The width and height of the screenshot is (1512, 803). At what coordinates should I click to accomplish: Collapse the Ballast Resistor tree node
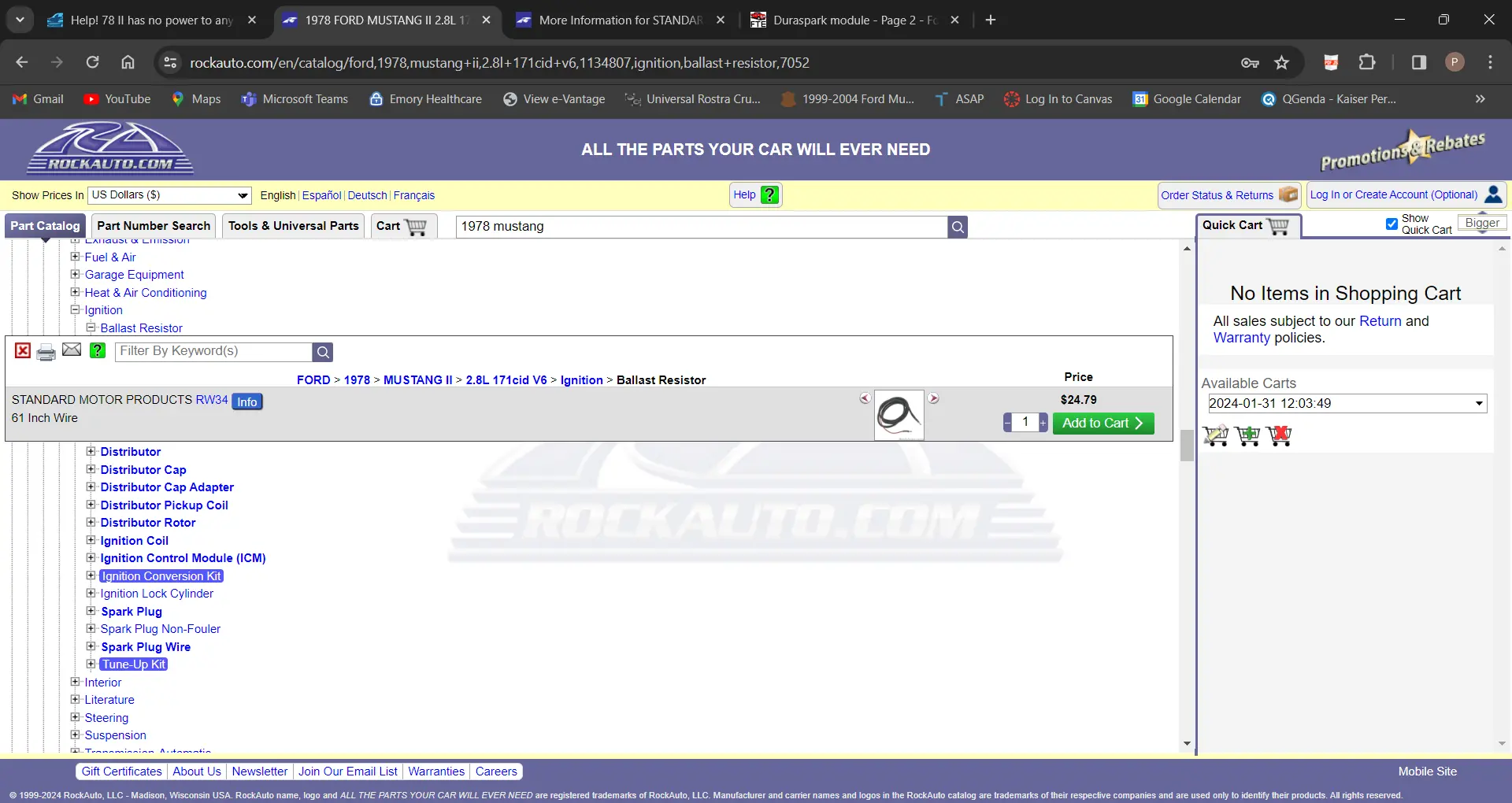tap(91, 327)
